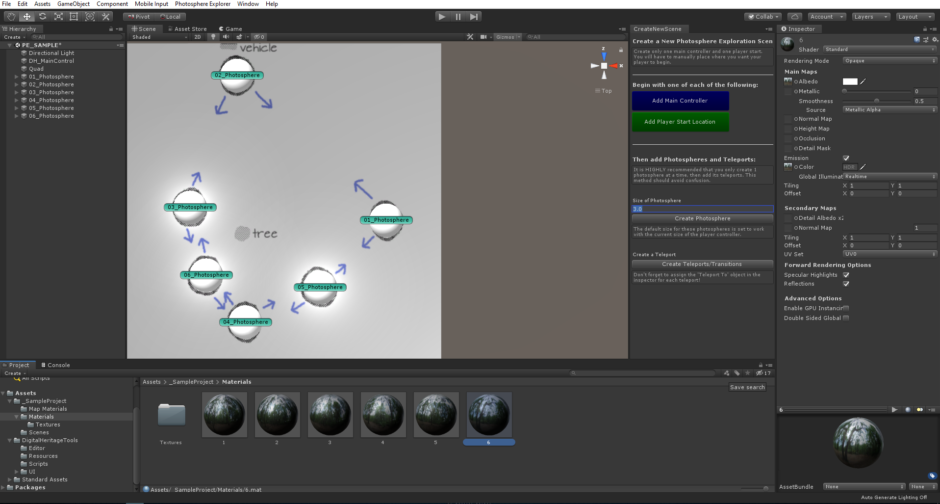The width and height of the screenshot is (940, 504).
Task: Open the Photosphere Explorer menu
Action: tap(203, 4)
